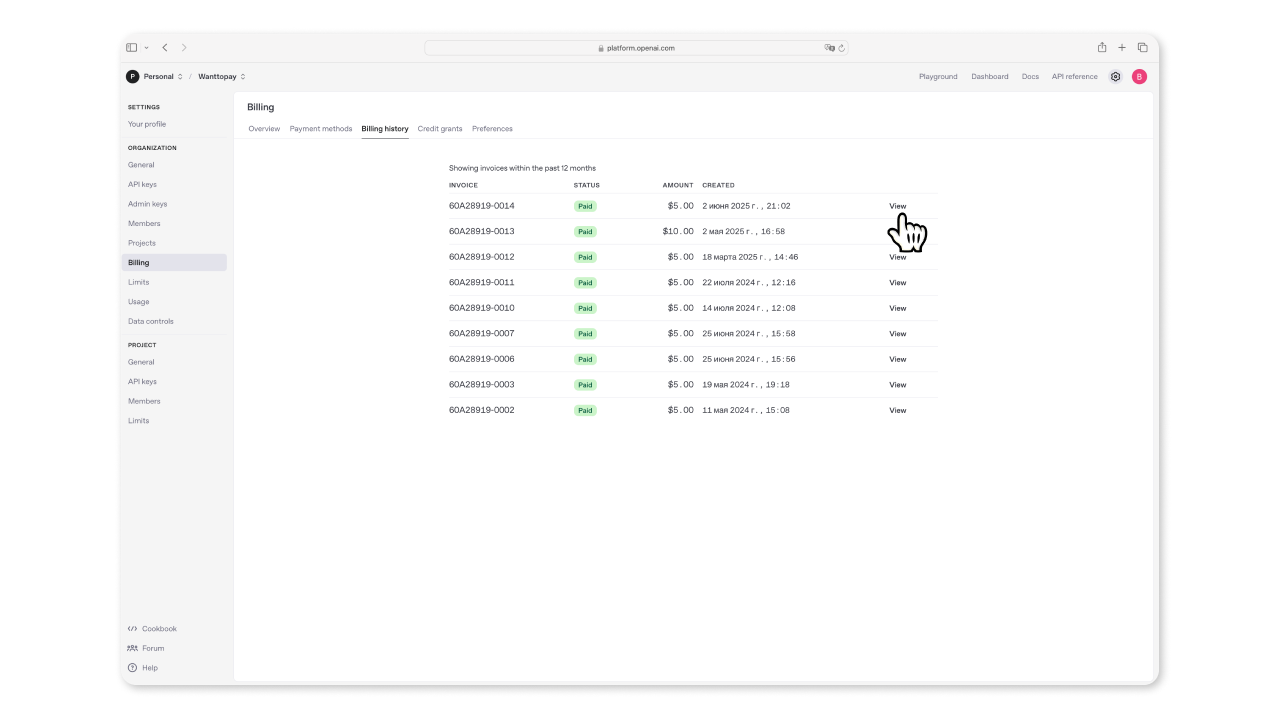Open API keys under Organization

pos(142,185)
